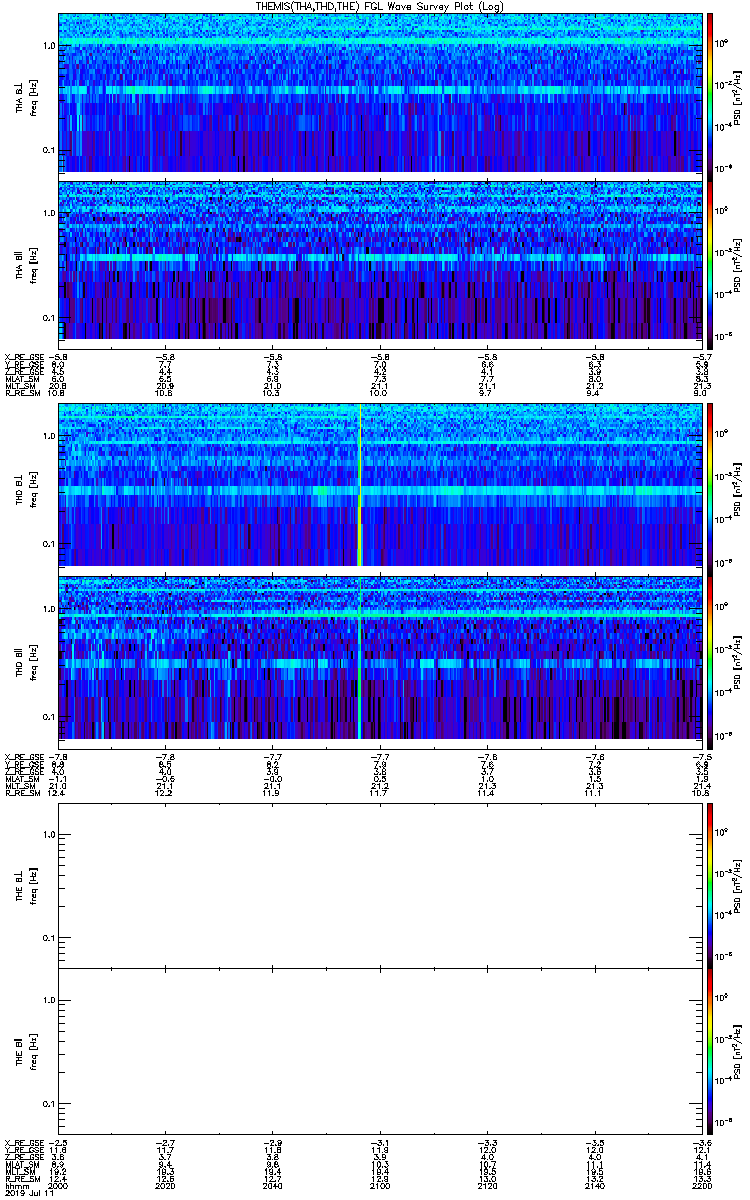This screenshot has height=1200, width=750.
Task: Click the bright 0.4 Hz band in THA B-perpendicular
Action: 379,90
